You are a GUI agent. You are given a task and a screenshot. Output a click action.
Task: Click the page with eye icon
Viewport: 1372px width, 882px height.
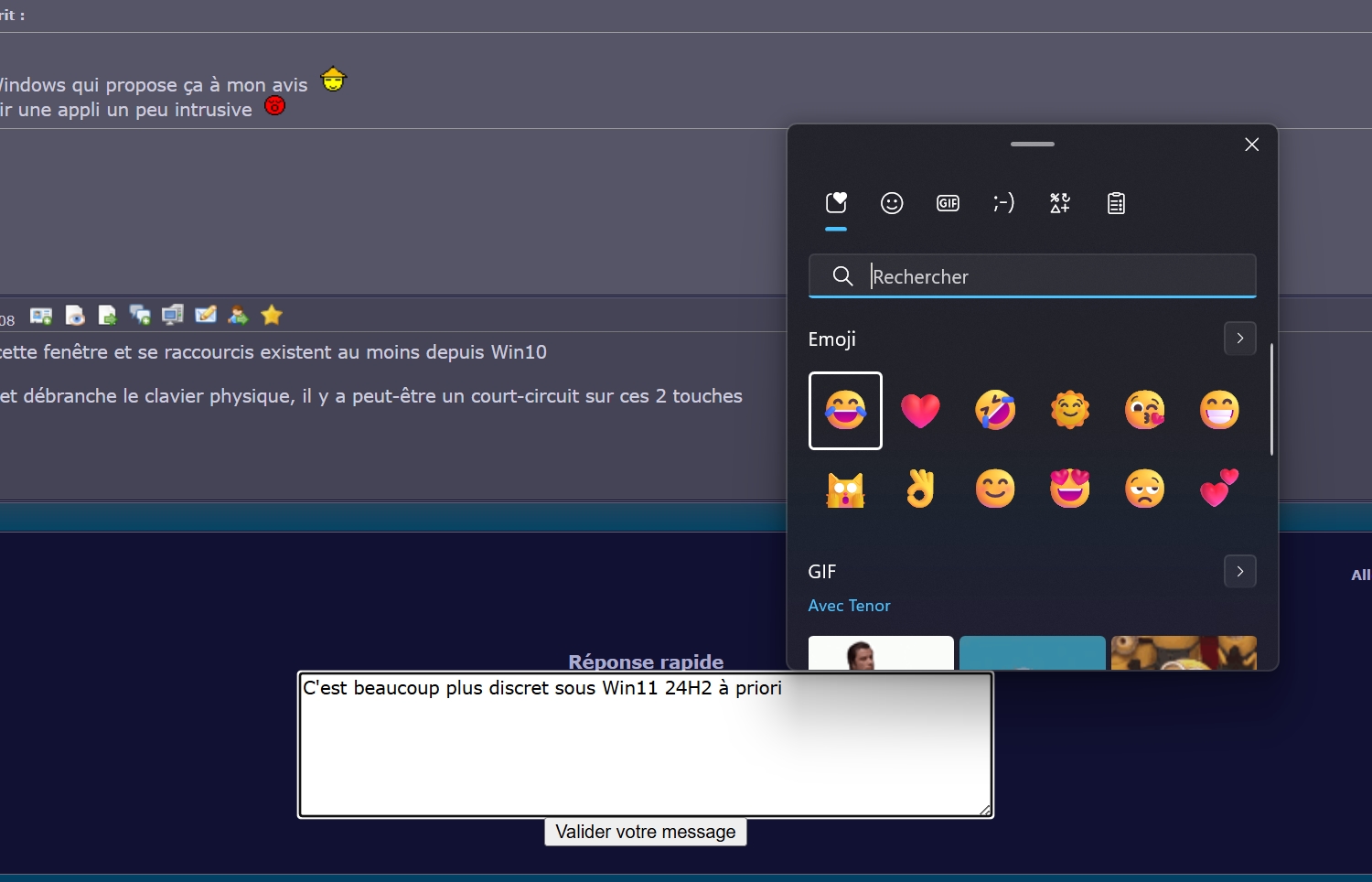[x=75, y=316]
